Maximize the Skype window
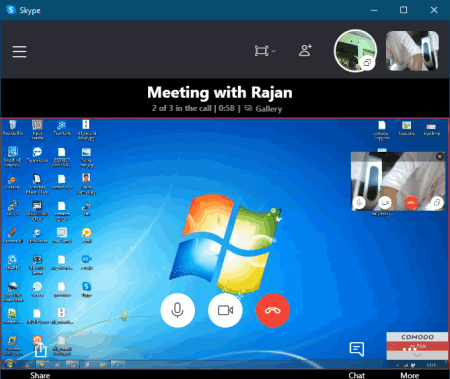Viewport: 450px width, 379px height. coord(403,10)
